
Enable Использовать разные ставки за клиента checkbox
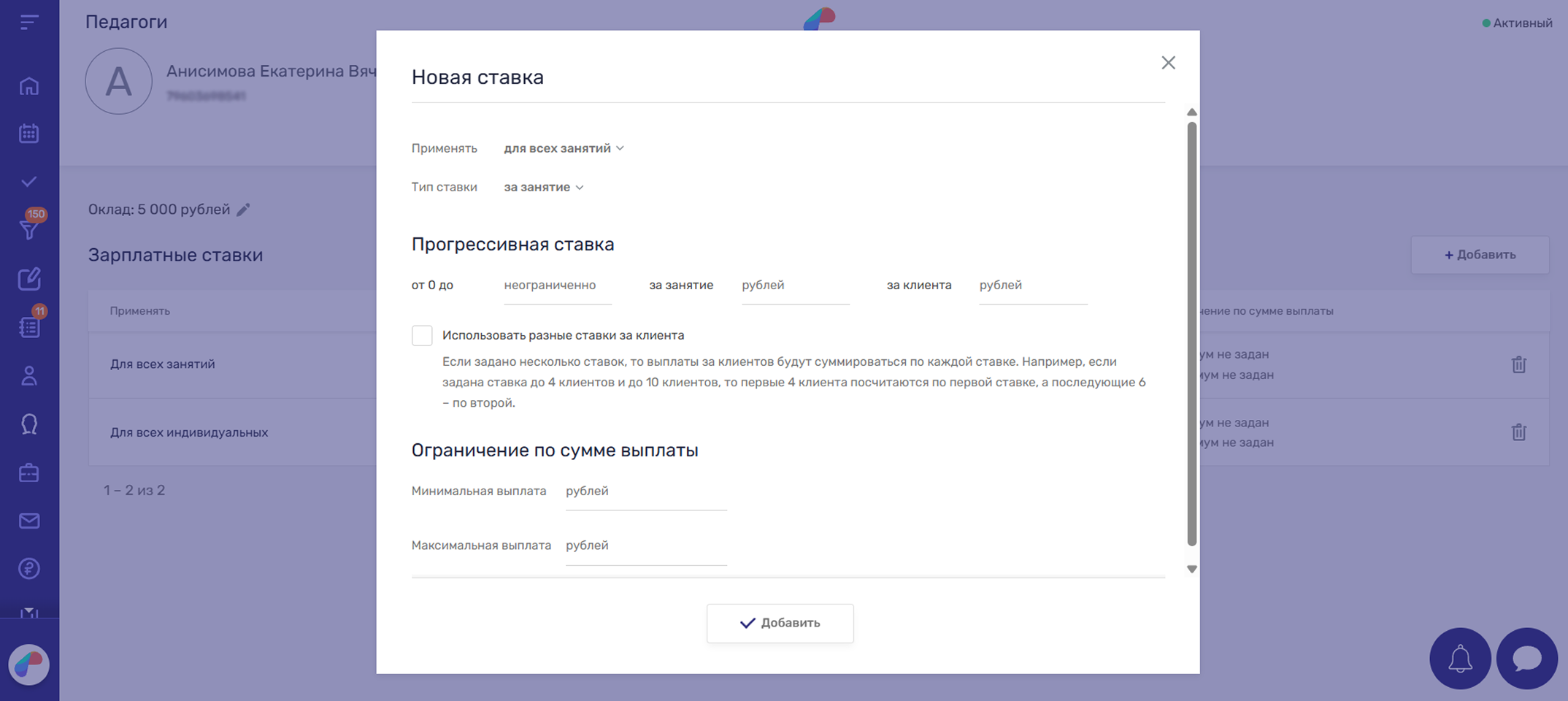(x=422, y=335)
